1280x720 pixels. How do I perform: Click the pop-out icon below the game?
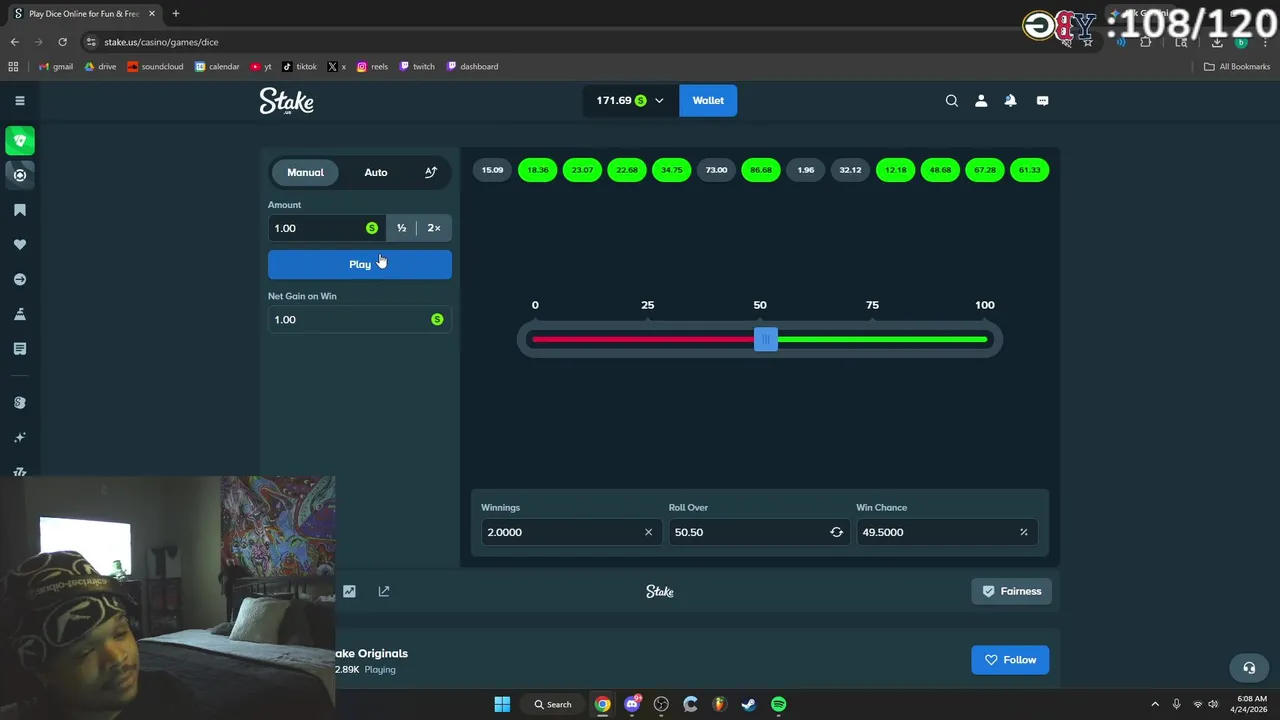384,591
